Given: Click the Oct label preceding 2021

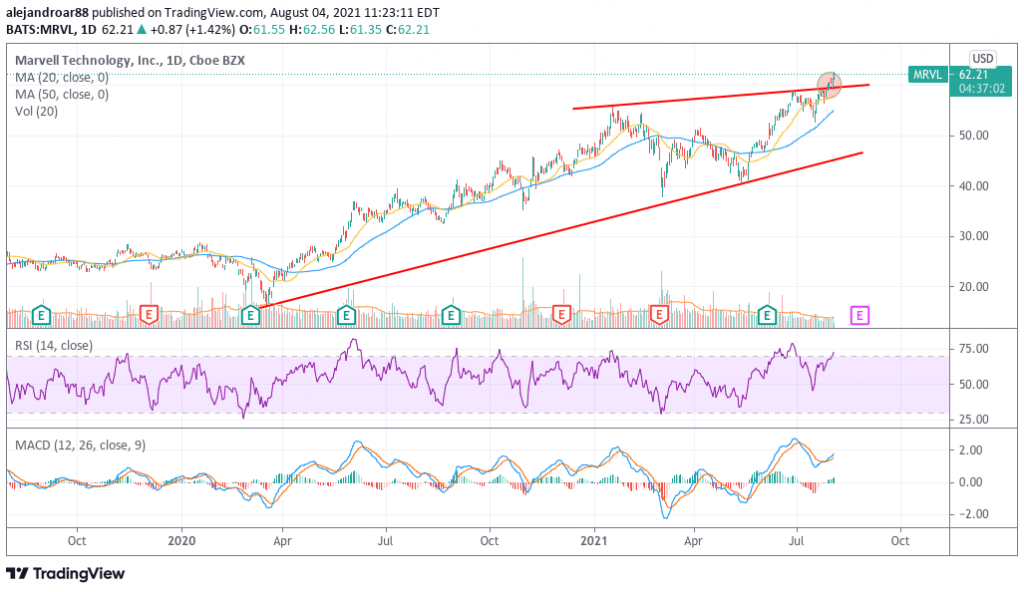Looking at the screenshot, I should tap(489, 541).
